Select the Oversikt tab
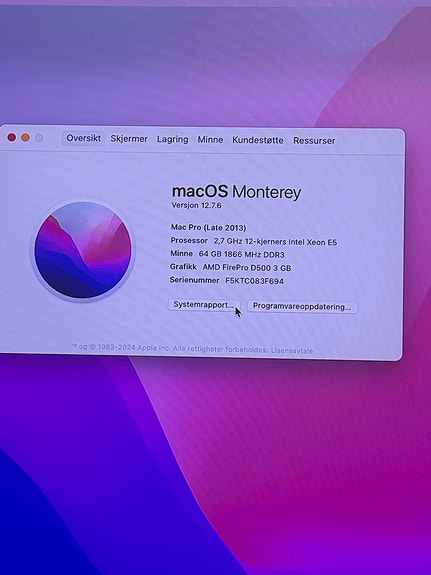This screenshot has width=431, height=575. 84,138
